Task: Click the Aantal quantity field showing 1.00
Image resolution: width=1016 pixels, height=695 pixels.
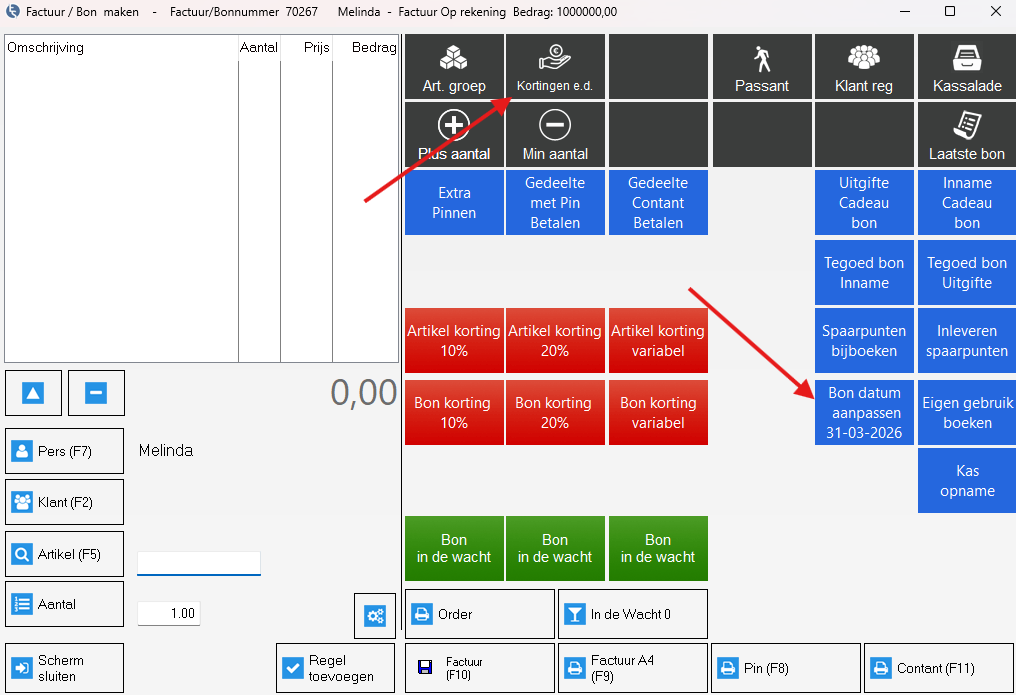Action: [x=169, y=613]
